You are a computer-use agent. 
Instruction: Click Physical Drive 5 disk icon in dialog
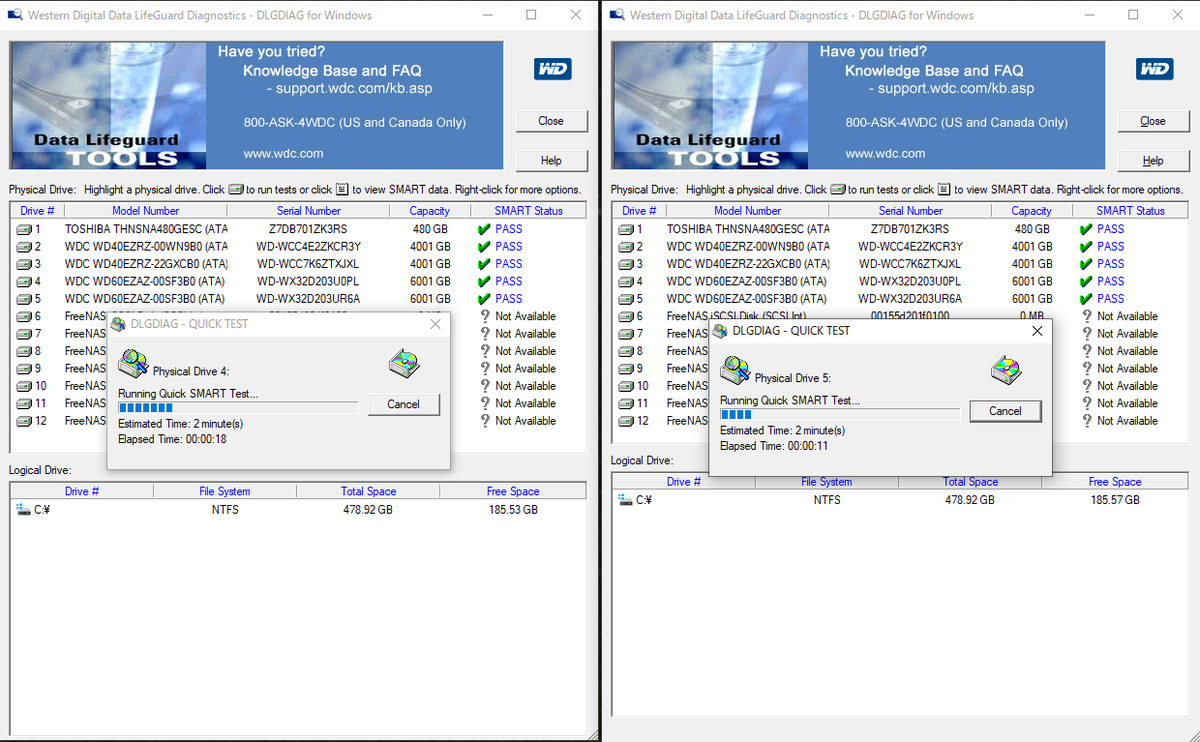[735, 372]
